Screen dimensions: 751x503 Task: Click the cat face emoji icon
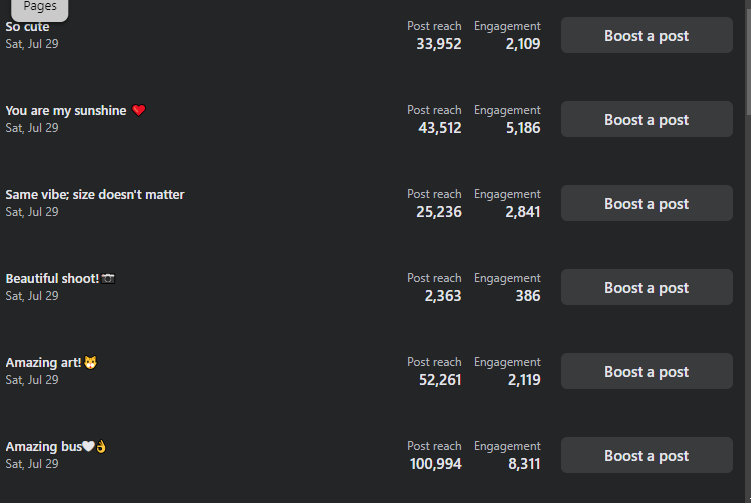point(90,363)
